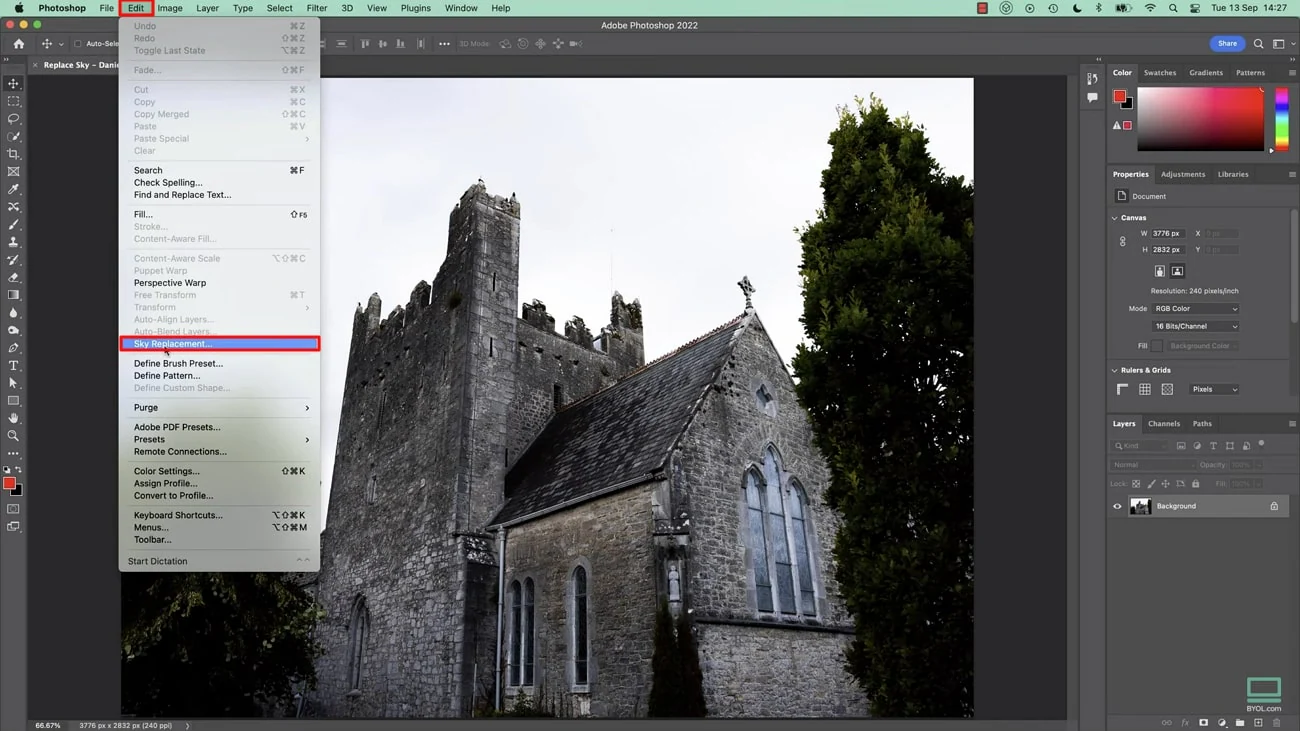1300x731 pixels.
Task: Open the Layers panel options menu
Action: pos(1292,424)
